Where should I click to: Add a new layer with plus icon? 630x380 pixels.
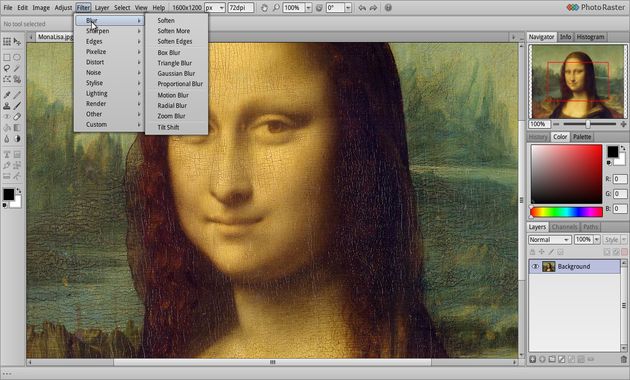(x=532, y=359)
